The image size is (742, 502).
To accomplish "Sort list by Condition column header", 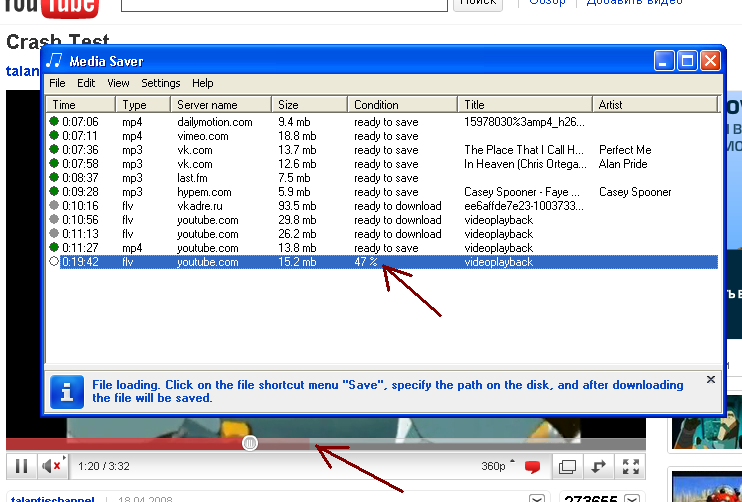I will pos(402,105).
